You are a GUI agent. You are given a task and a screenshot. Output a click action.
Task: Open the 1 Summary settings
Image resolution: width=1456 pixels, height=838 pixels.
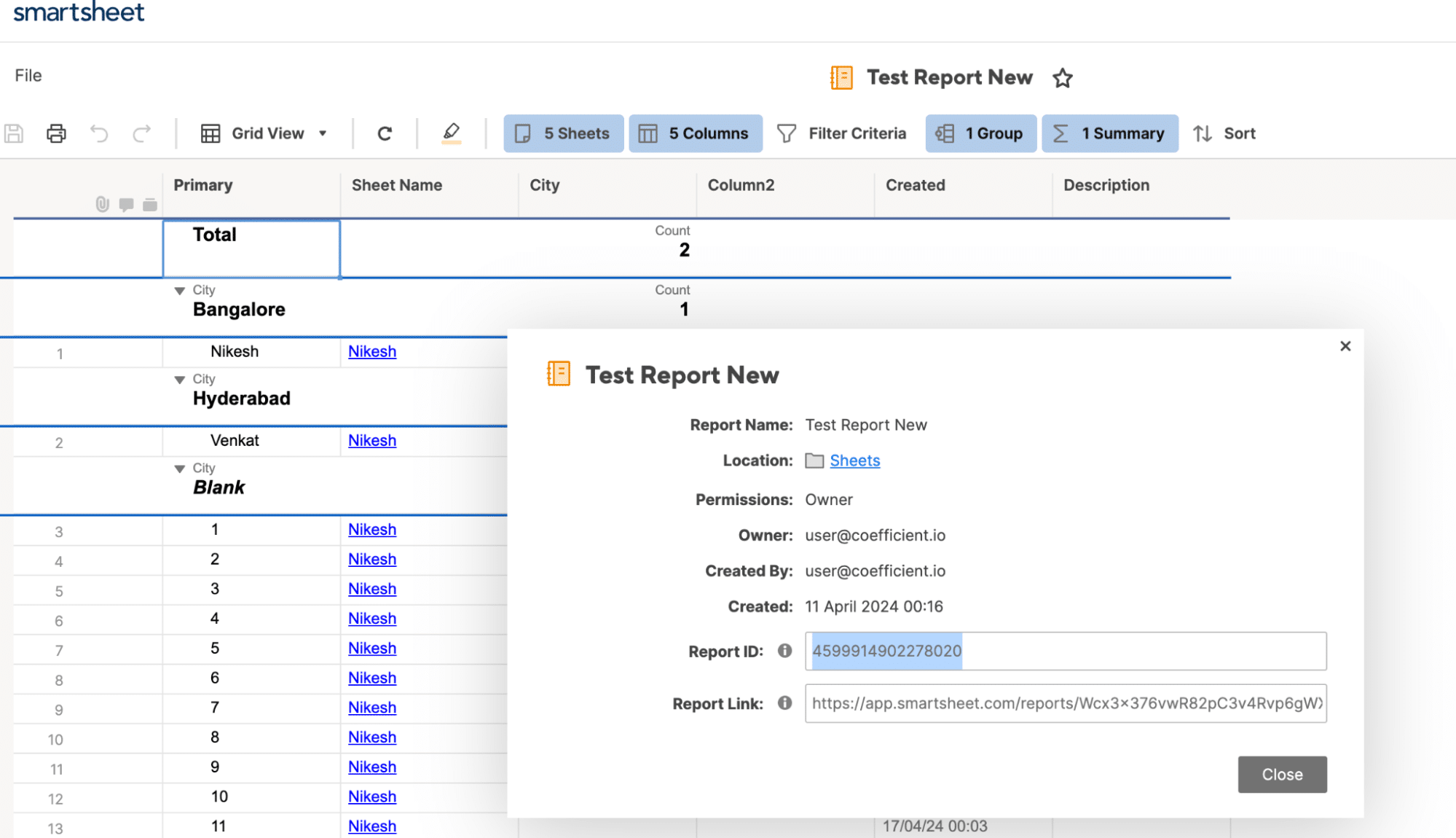(1110, 133)
